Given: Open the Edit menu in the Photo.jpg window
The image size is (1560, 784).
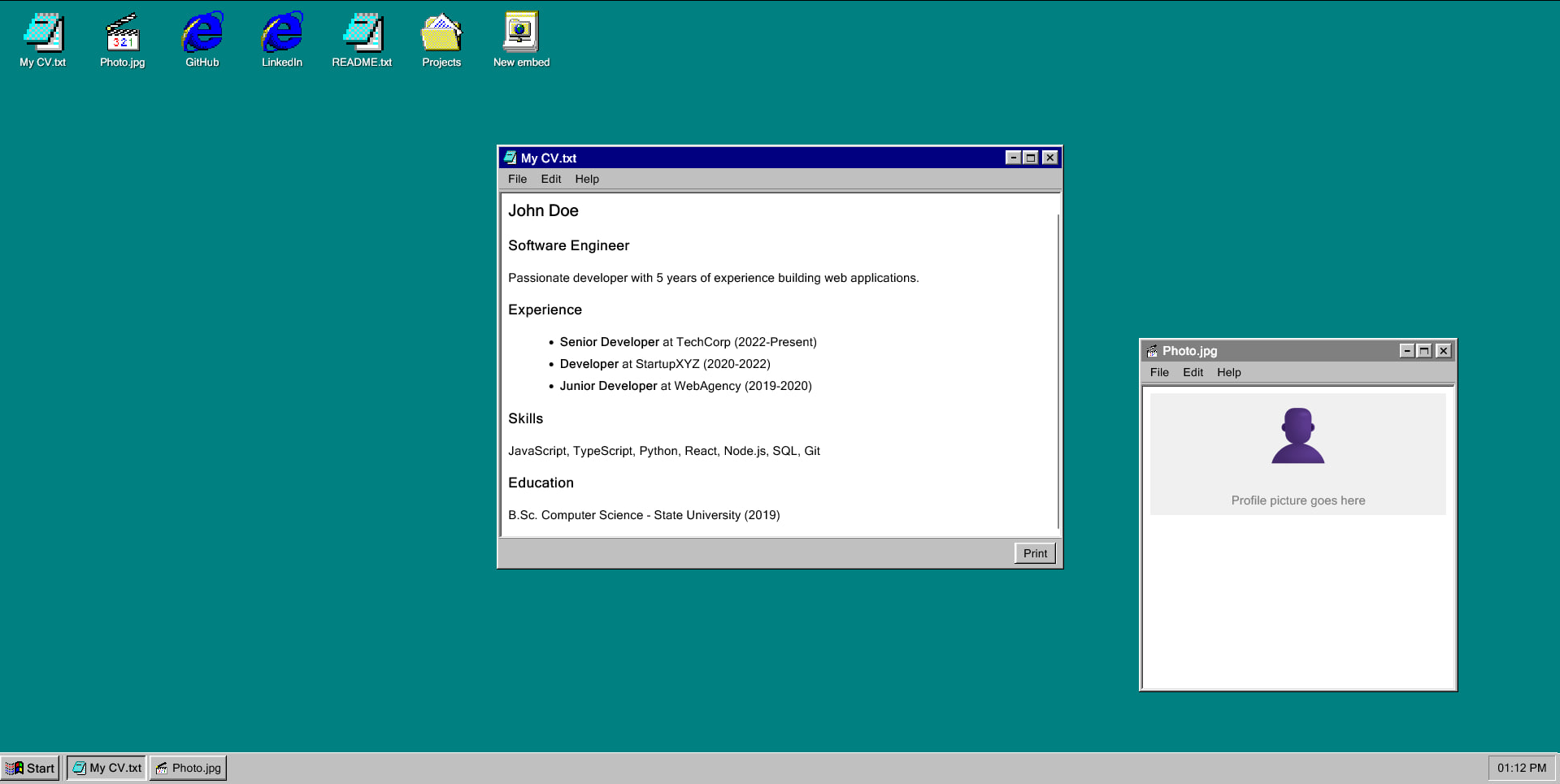Looking at the screenshot, I should [x=1193, y=372].
